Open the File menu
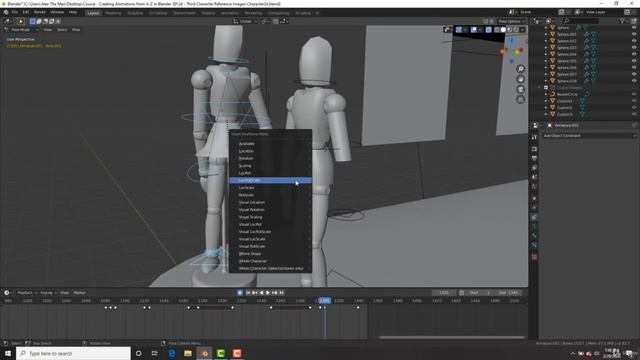The height and width of the screenshot is (360, 640). [x=15, y=12]
